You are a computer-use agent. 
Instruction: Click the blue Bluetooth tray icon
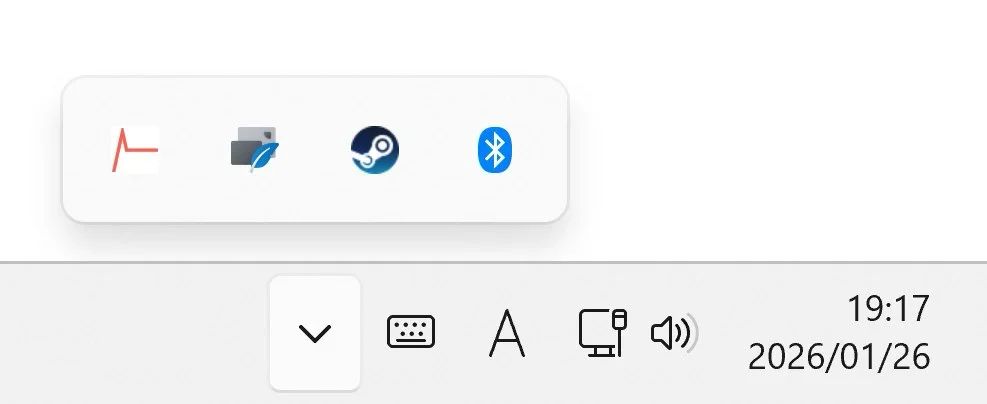(x=495, y=150)
